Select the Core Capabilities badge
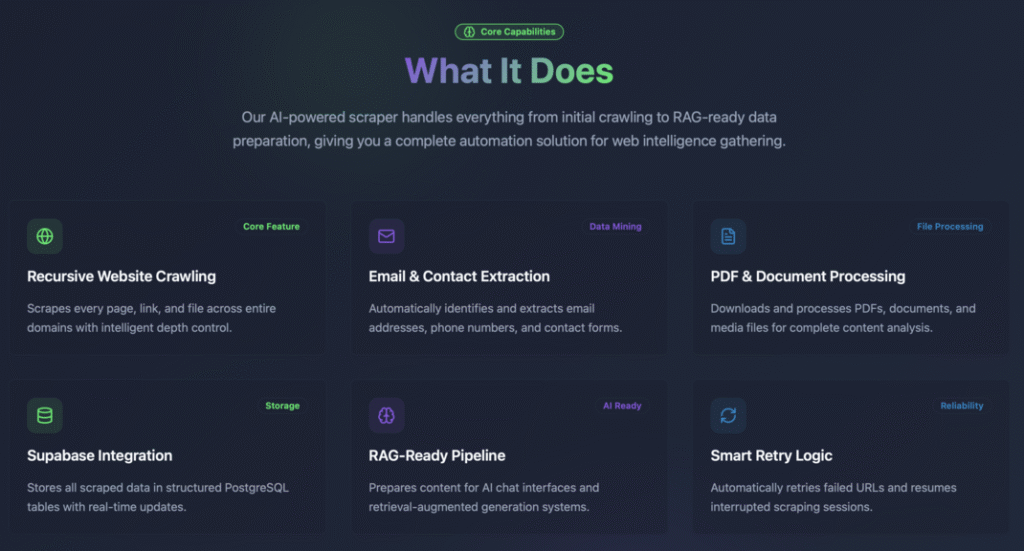 tap(509, 32)
